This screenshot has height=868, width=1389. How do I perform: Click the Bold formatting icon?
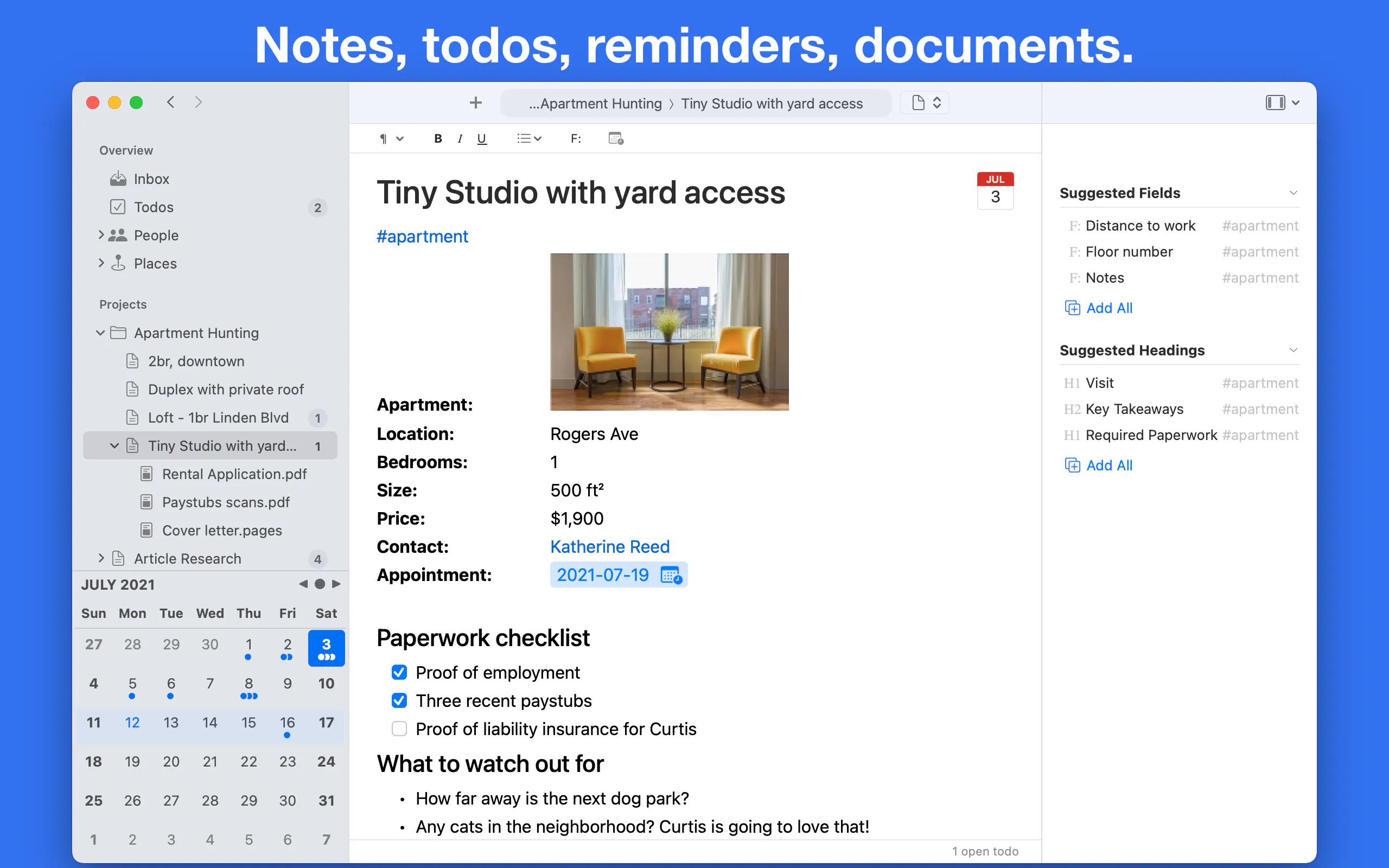click(438, 138)
